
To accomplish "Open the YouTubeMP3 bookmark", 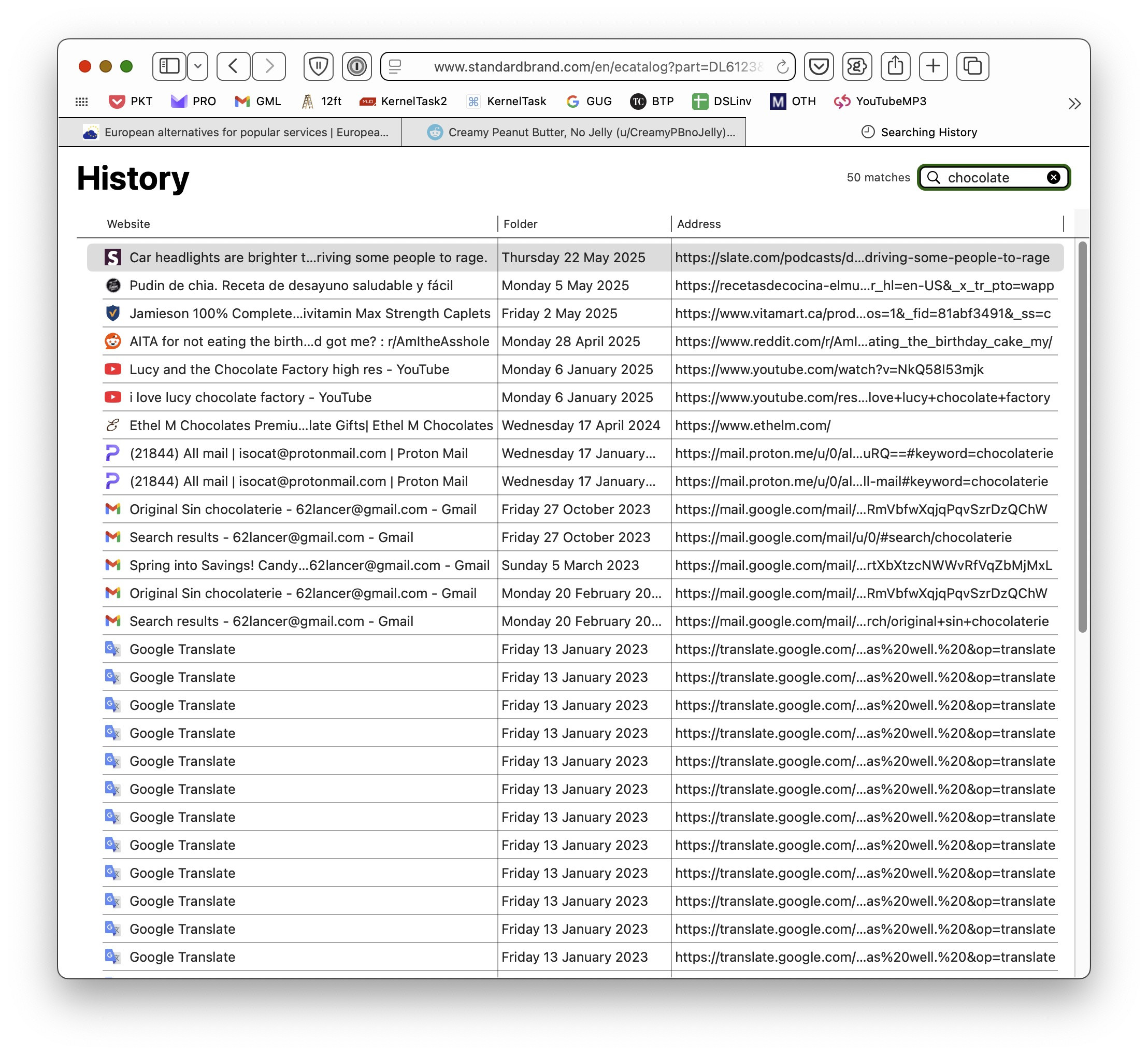I will point(881,101).
